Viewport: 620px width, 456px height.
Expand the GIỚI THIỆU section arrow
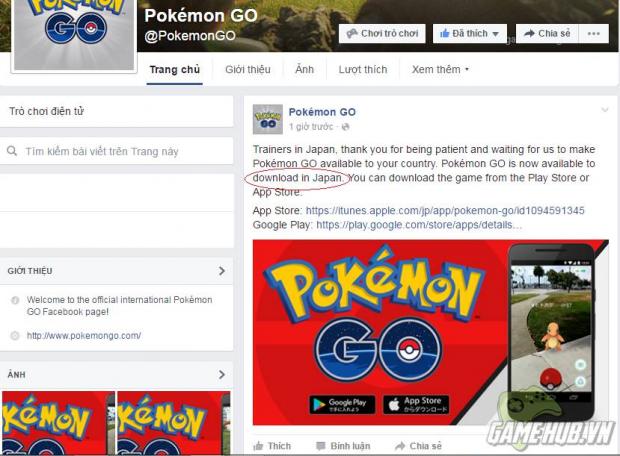[x=222, y=271]
